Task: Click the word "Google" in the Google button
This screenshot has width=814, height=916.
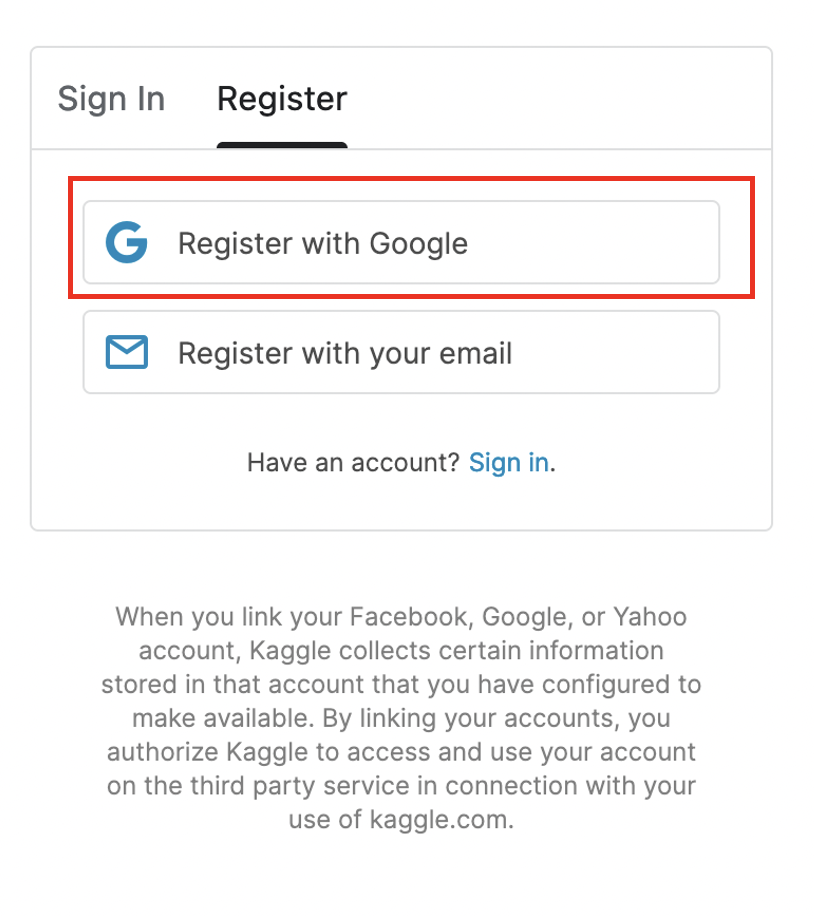Action: pyautogui.click(x=418, y=243)
